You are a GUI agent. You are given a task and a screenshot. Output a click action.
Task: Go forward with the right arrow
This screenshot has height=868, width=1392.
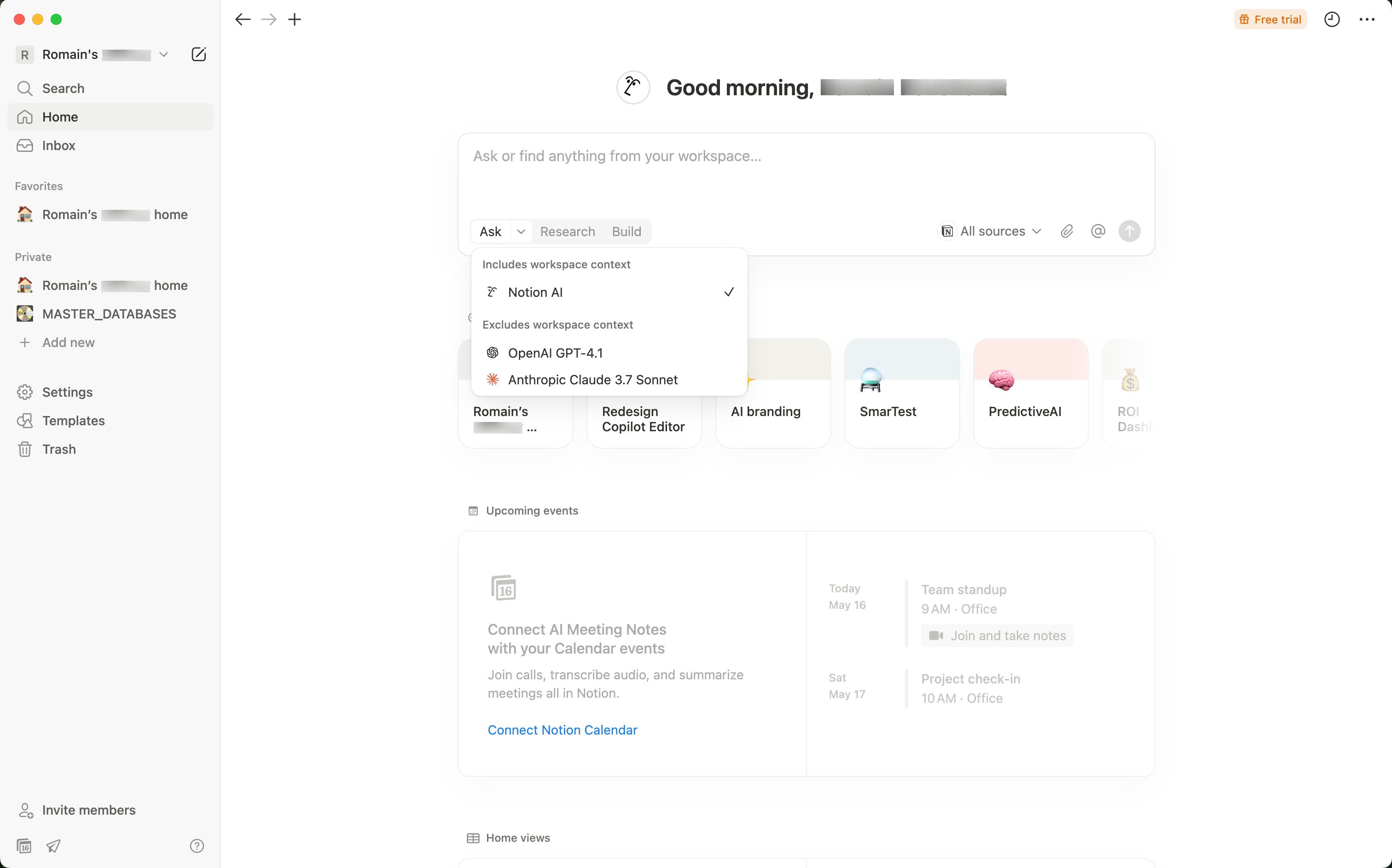269,19
